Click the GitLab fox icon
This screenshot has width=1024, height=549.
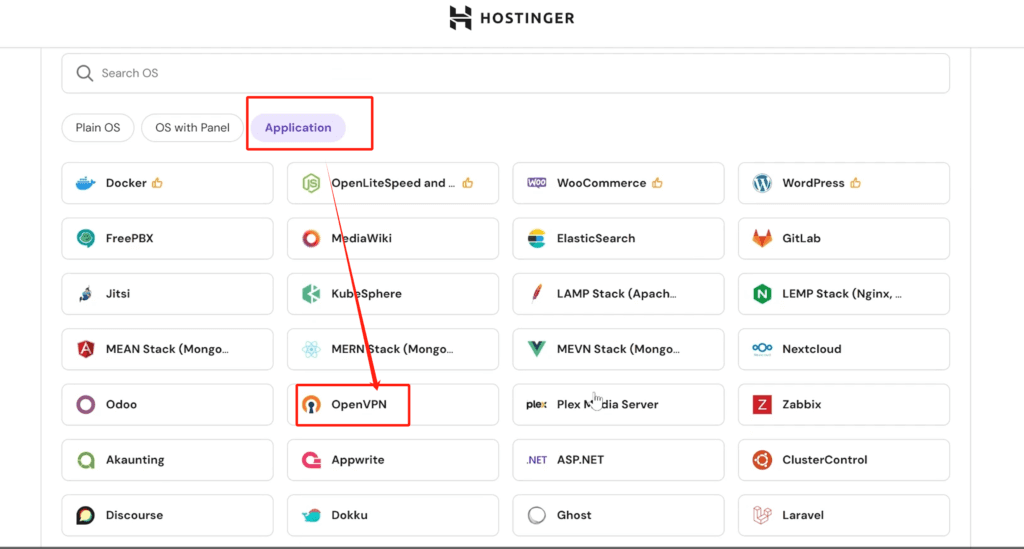point(762,239)
